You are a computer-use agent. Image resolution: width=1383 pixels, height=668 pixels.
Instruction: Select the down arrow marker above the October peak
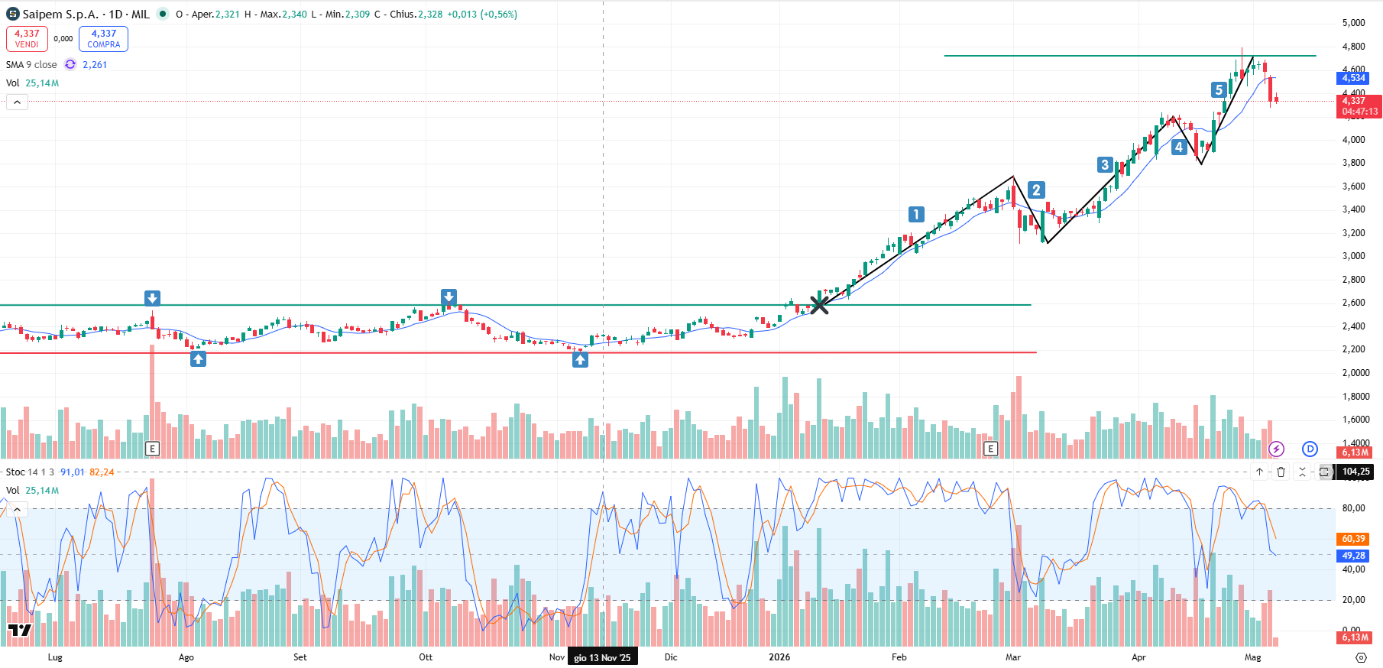click(x=449, y=296)
